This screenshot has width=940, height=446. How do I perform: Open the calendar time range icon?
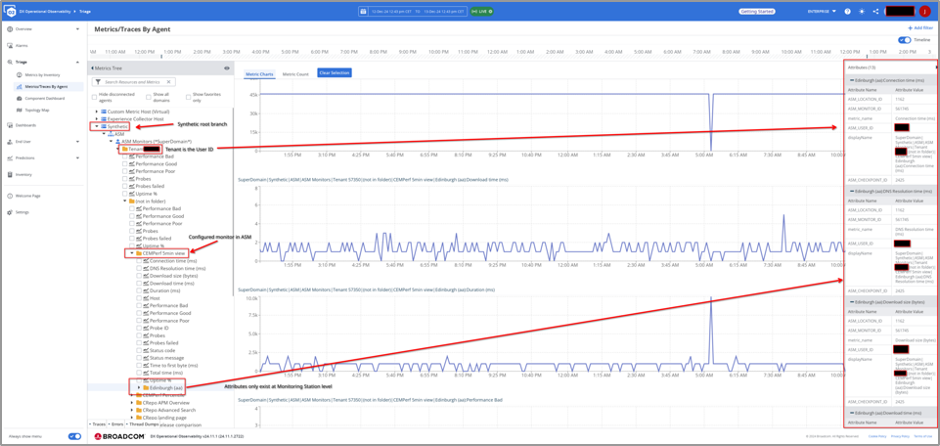tap(364, 11)
